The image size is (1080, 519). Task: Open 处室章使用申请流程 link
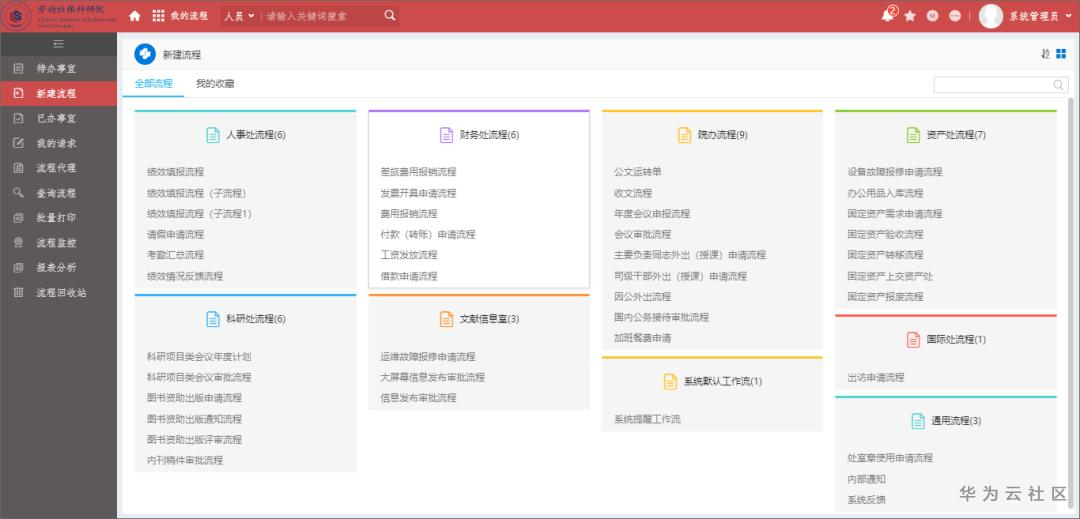tap(890, 458)
